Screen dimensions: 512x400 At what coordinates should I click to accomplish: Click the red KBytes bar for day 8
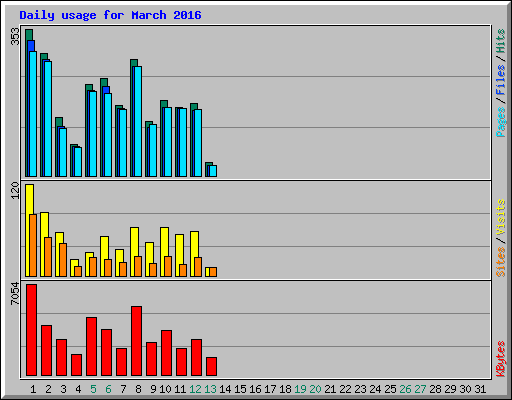(136, 341)
